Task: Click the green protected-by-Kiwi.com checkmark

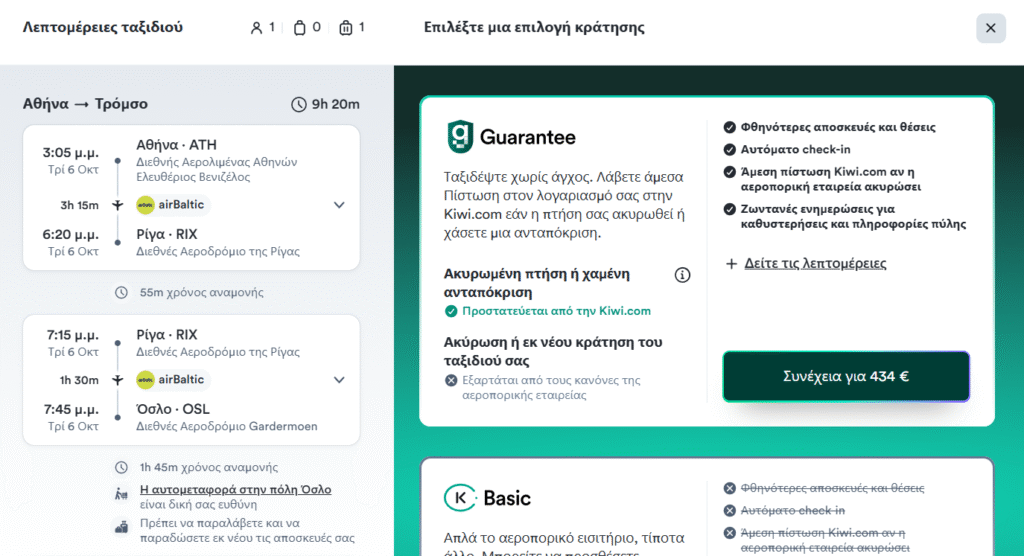Action: click(450, 311)
